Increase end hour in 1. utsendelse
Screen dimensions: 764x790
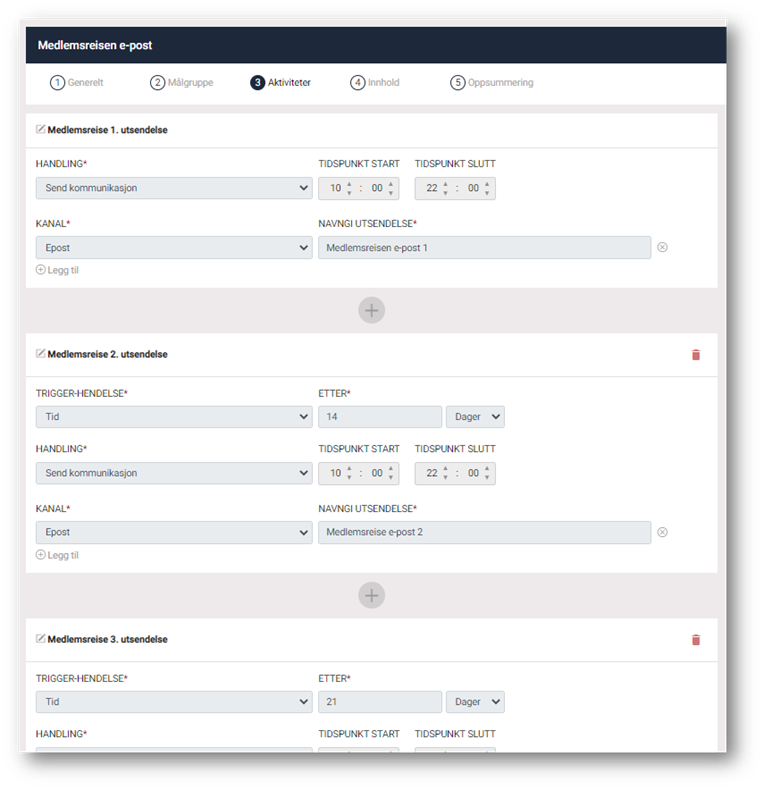click(445, 184)
